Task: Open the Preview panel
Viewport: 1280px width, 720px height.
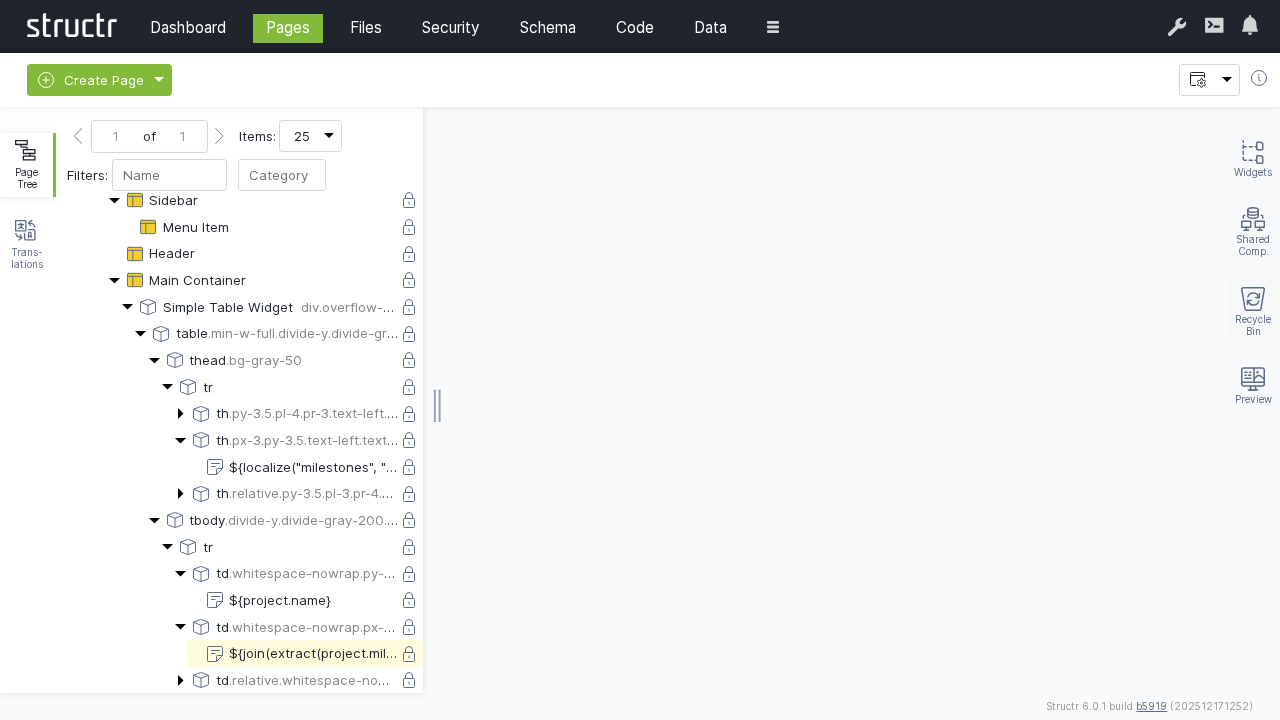Action: point(1252,385)
